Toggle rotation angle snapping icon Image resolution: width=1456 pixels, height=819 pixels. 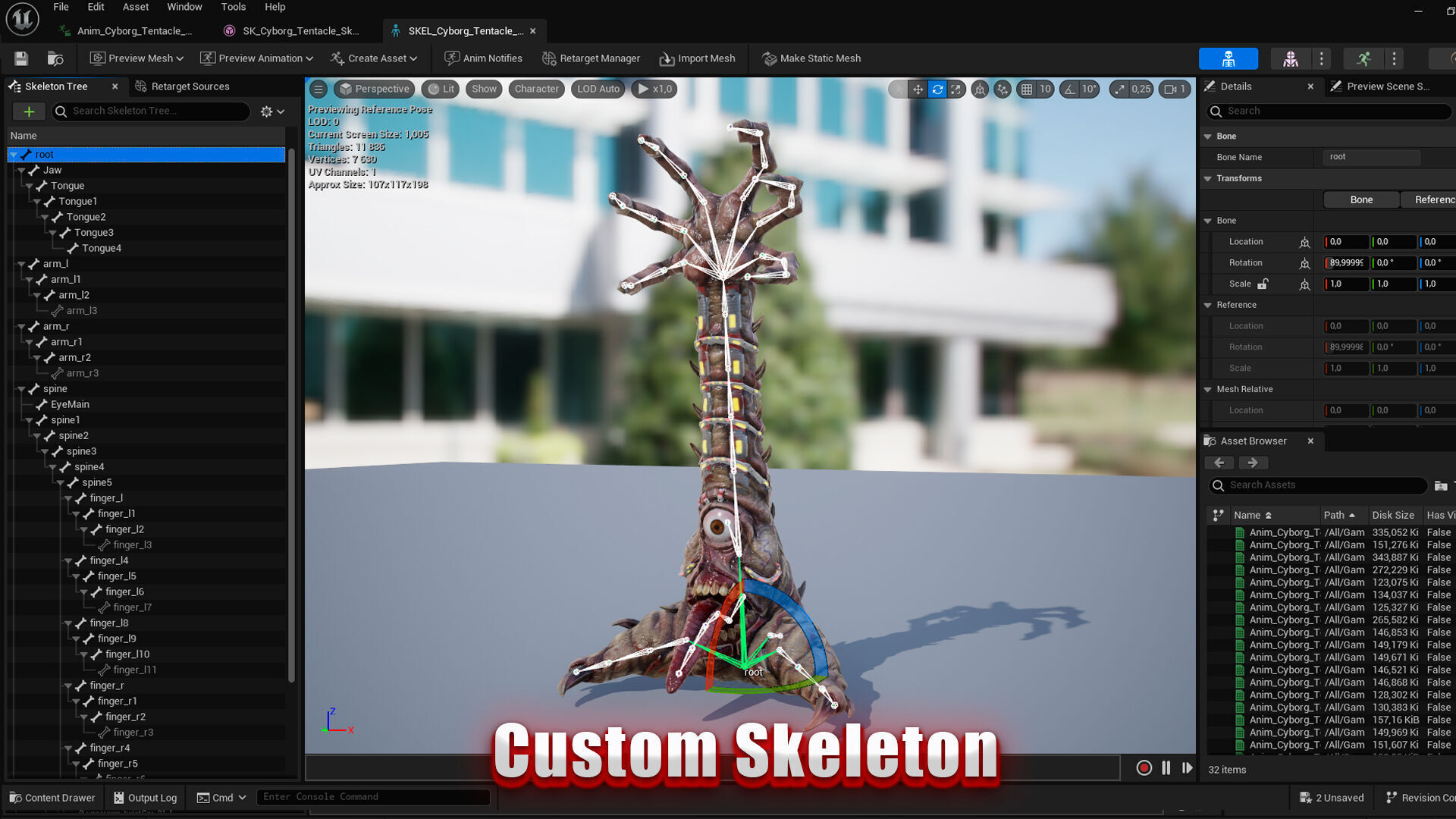tap(1069, 89)
